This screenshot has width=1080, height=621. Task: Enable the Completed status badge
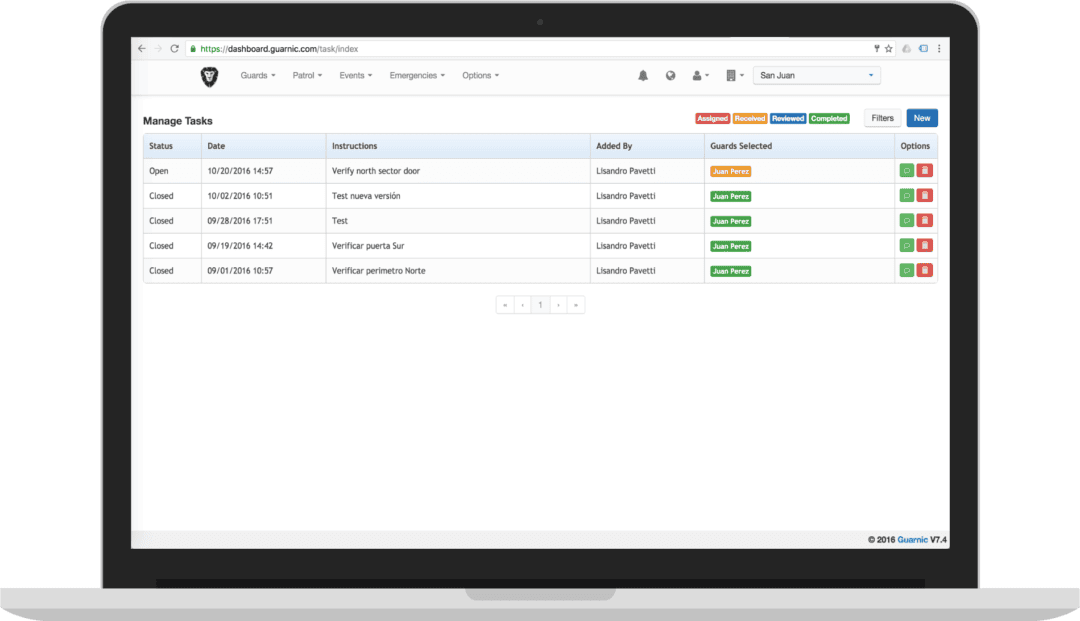click(x=829, y=118)
